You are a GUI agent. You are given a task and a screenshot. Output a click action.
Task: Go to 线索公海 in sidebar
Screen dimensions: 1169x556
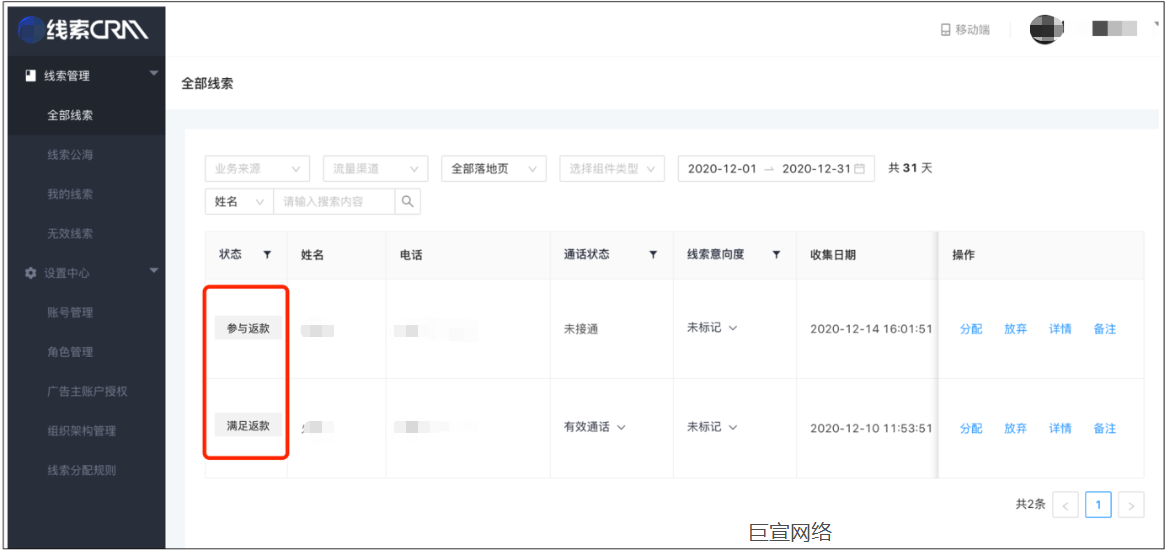click(x=70, y=155)
